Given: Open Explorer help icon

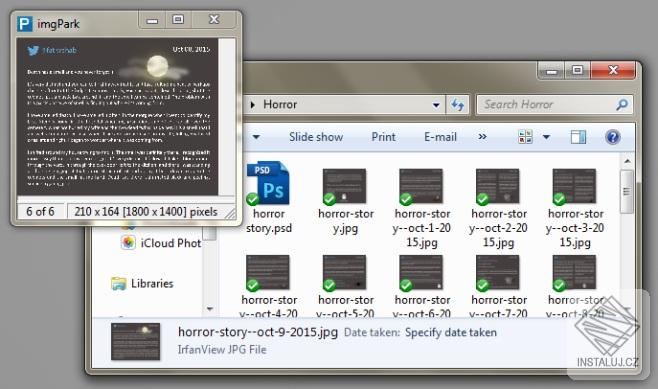Looking at the screenshot, I should click(x=613, y=137).
